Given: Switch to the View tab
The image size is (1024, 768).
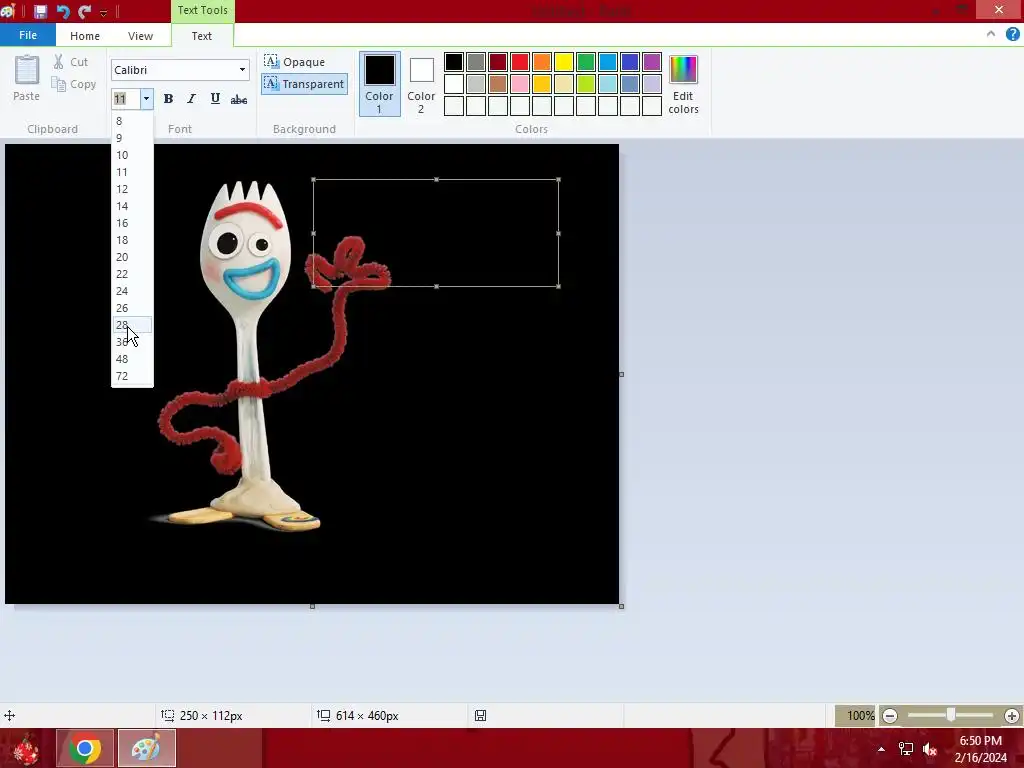Looking at the screenshot, I should pos(140,36).
